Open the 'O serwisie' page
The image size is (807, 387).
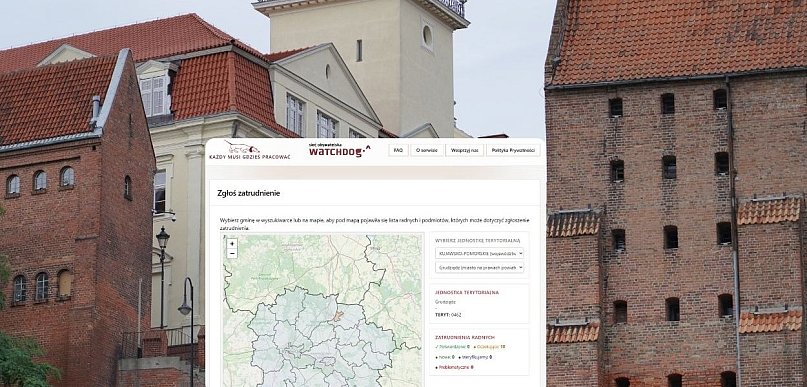pyautogui.click(x=427, y=150)
